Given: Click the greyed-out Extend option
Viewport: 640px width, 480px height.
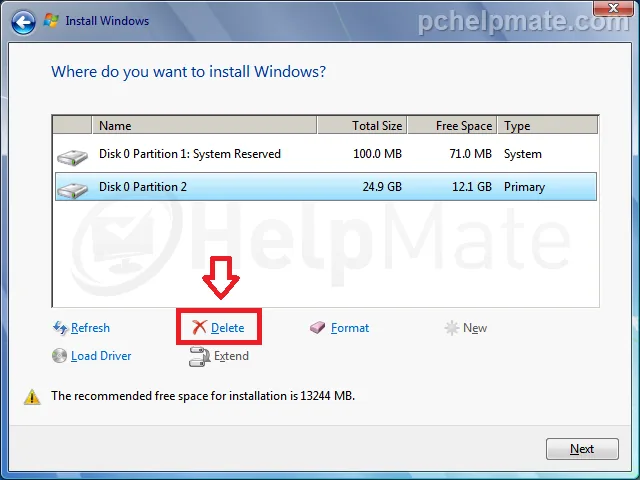Looking at the screenshot, I should coord(231,356).
